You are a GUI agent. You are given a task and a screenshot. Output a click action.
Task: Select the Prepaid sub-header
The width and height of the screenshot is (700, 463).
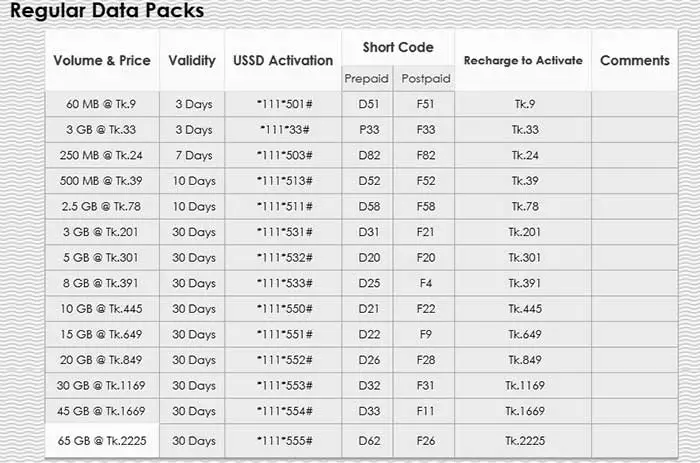coord(367,78)
